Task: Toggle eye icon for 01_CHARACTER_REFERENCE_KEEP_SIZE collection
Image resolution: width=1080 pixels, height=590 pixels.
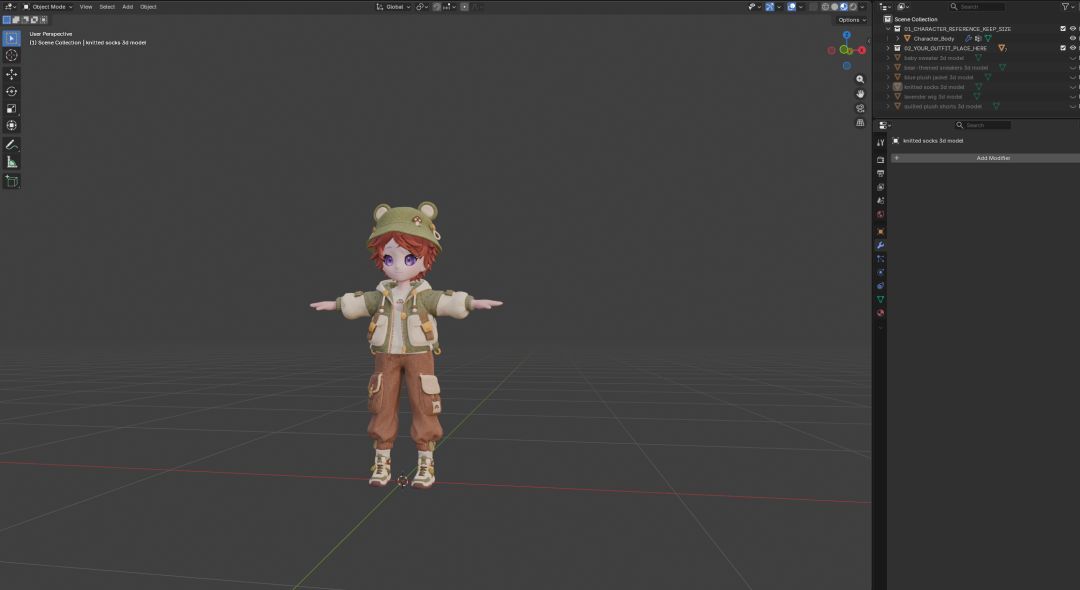Action: pyautogui.click(x=1072, y=29)
